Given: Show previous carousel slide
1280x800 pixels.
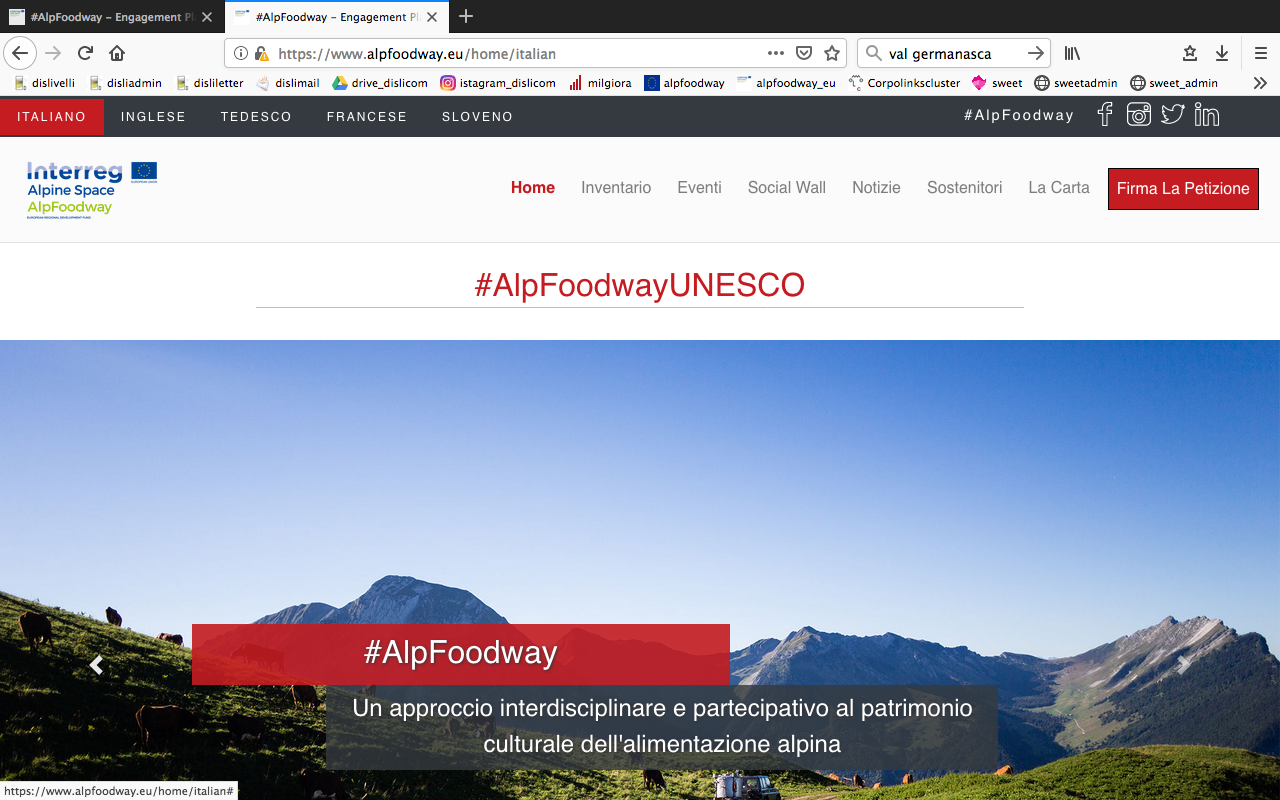Looking at the screenshot, I should (x=96, y=665).
